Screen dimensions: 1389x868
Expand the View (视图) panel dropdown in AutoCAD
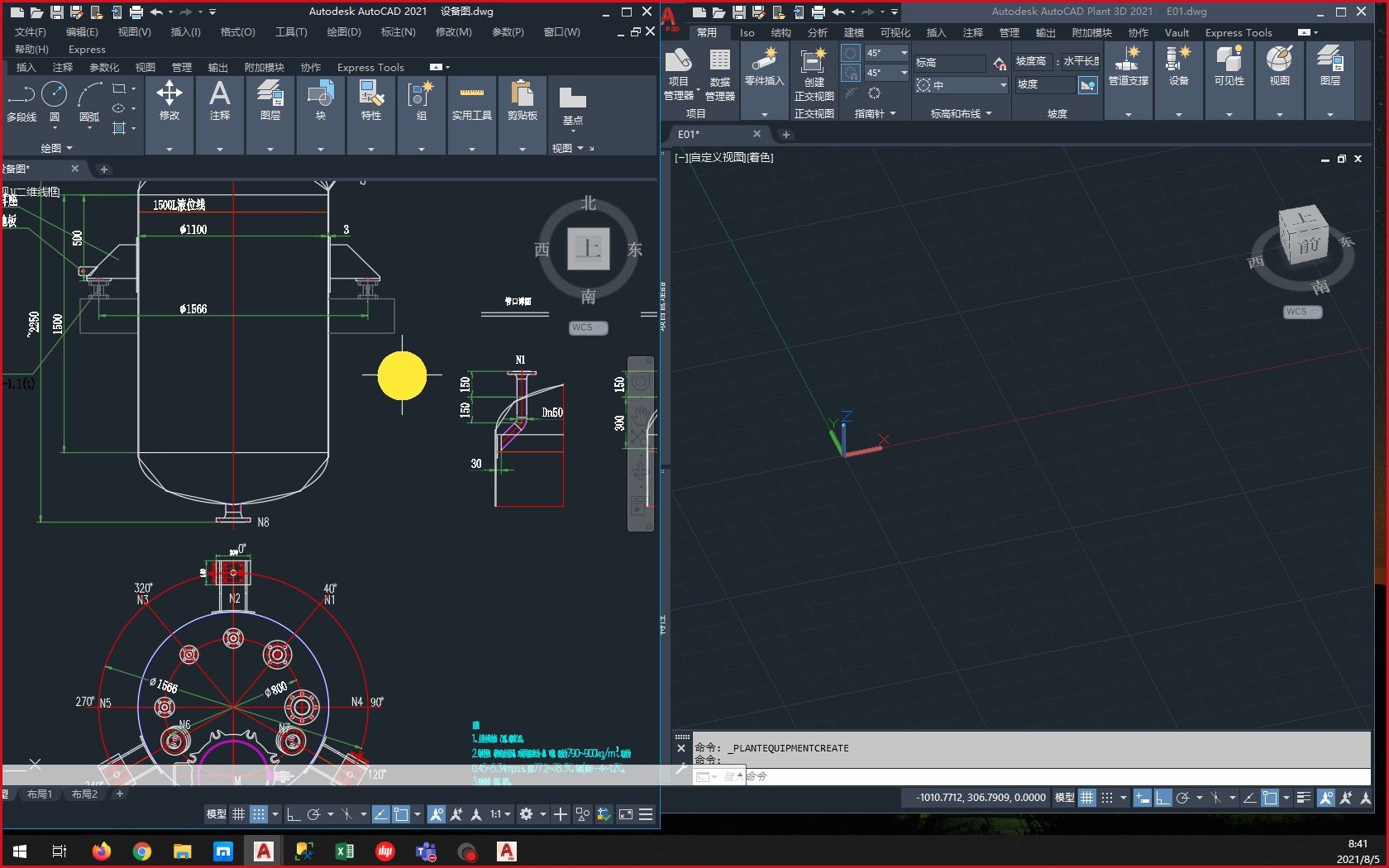tap(568, 148)
